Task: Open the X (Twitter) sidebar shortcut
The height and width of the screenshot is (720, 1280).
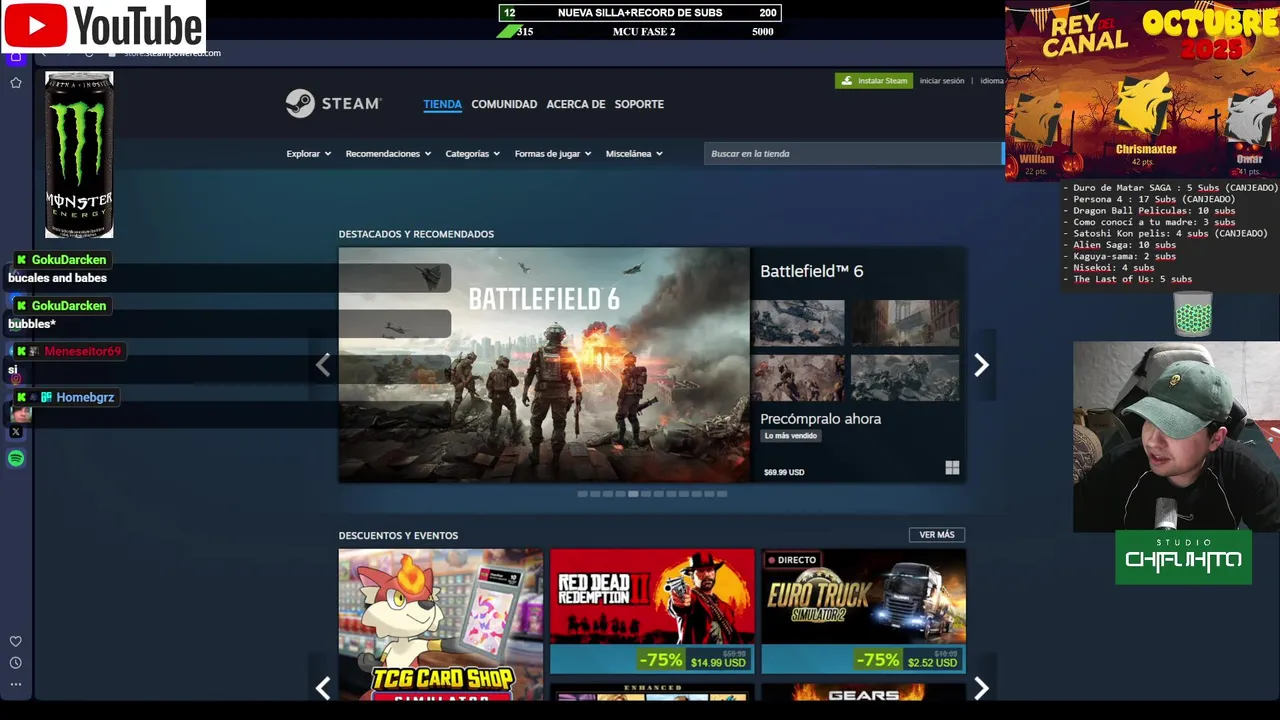Action: (15, 432)
